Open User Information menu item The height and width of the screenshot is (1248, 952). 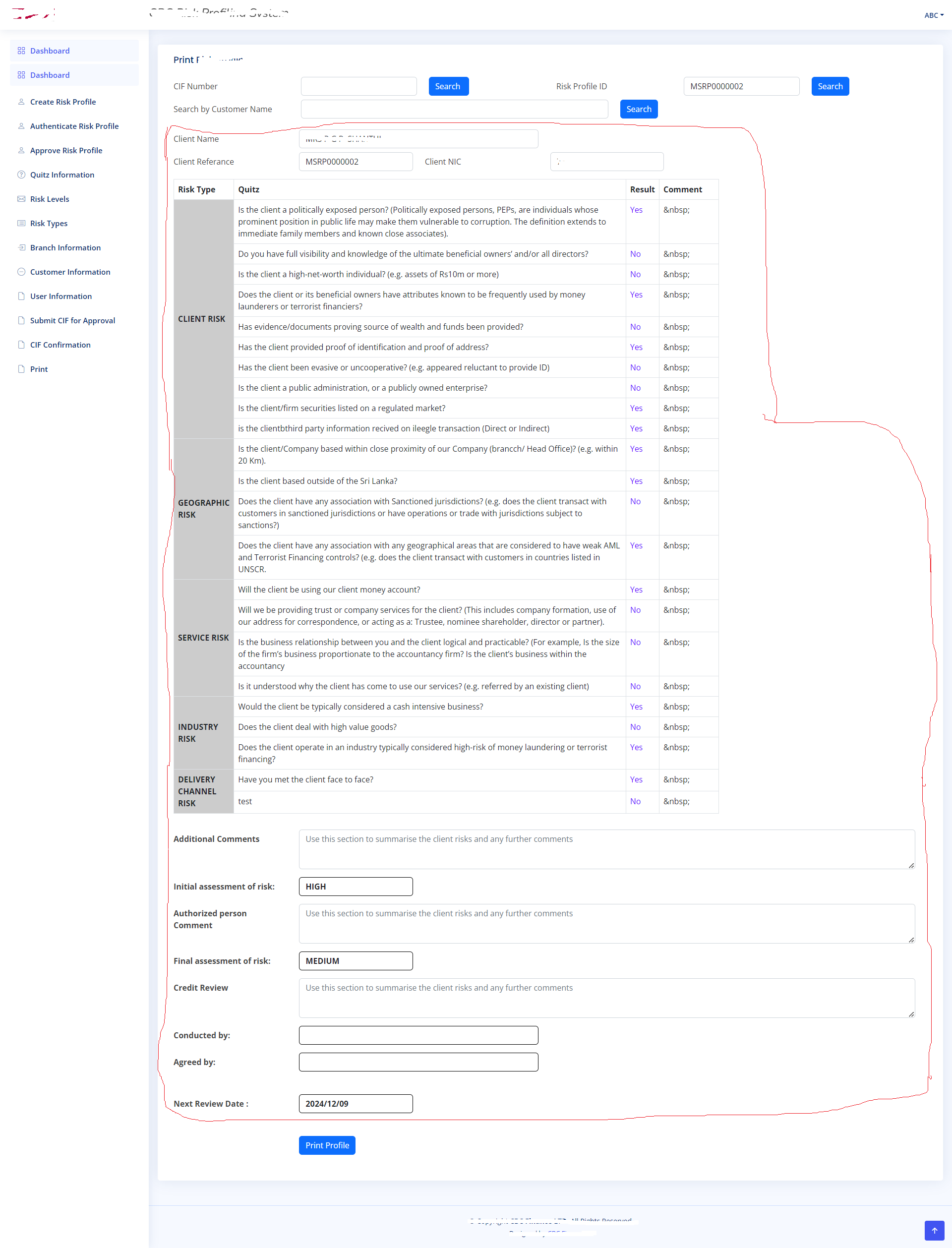pos(74,297)
